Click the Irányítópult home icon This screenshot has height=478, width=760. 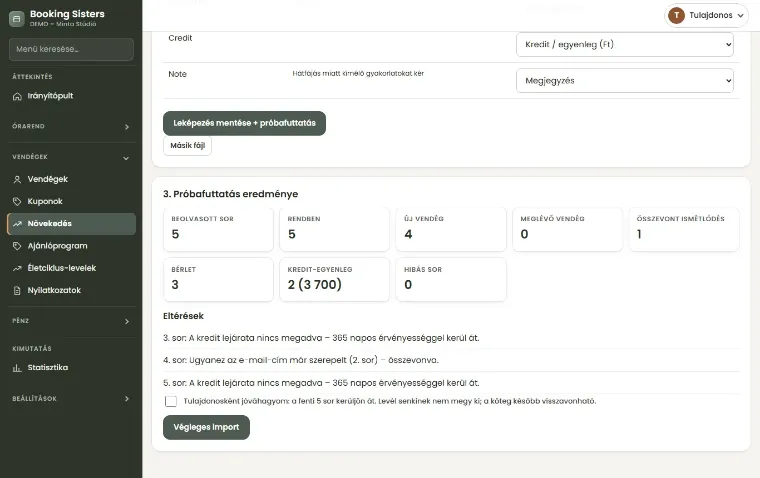[x=17, y=96]
